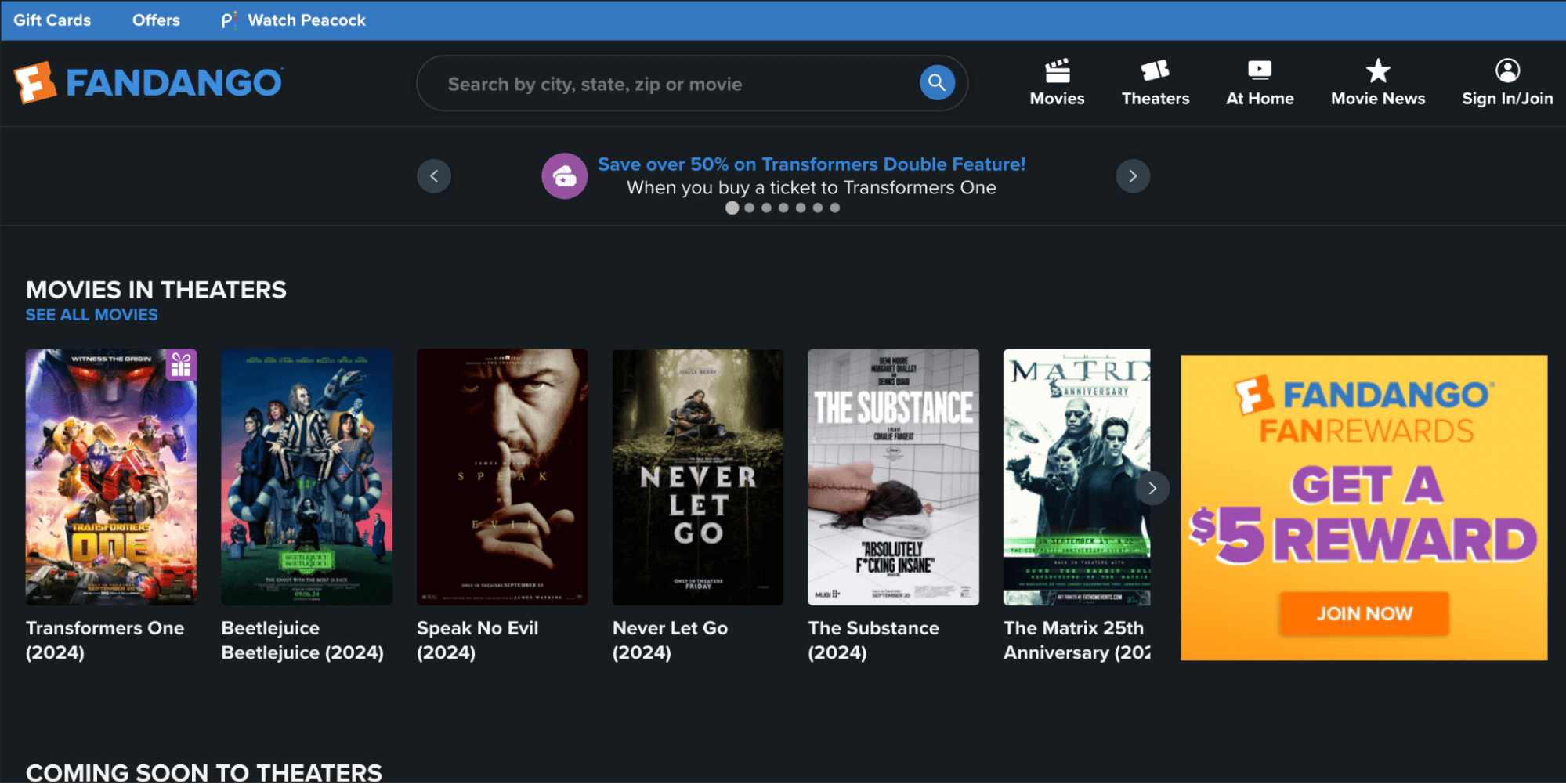The height and width of the screenshot is (784, 1566).
Task: Open The Substance poster
Action: [x=893, y=477]
